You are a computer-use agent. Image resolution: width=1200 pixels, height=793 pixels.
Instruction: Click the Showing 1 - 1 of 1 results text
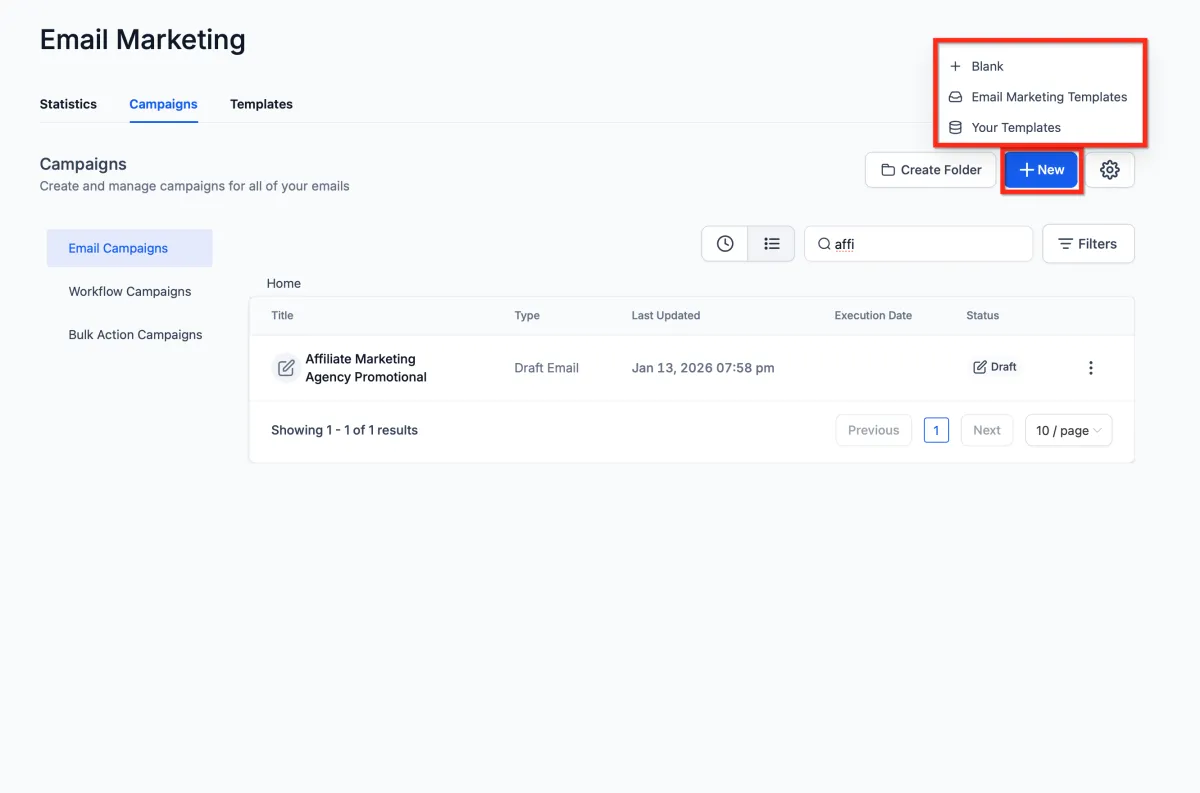pyautogui.click(x=344, y=430)
